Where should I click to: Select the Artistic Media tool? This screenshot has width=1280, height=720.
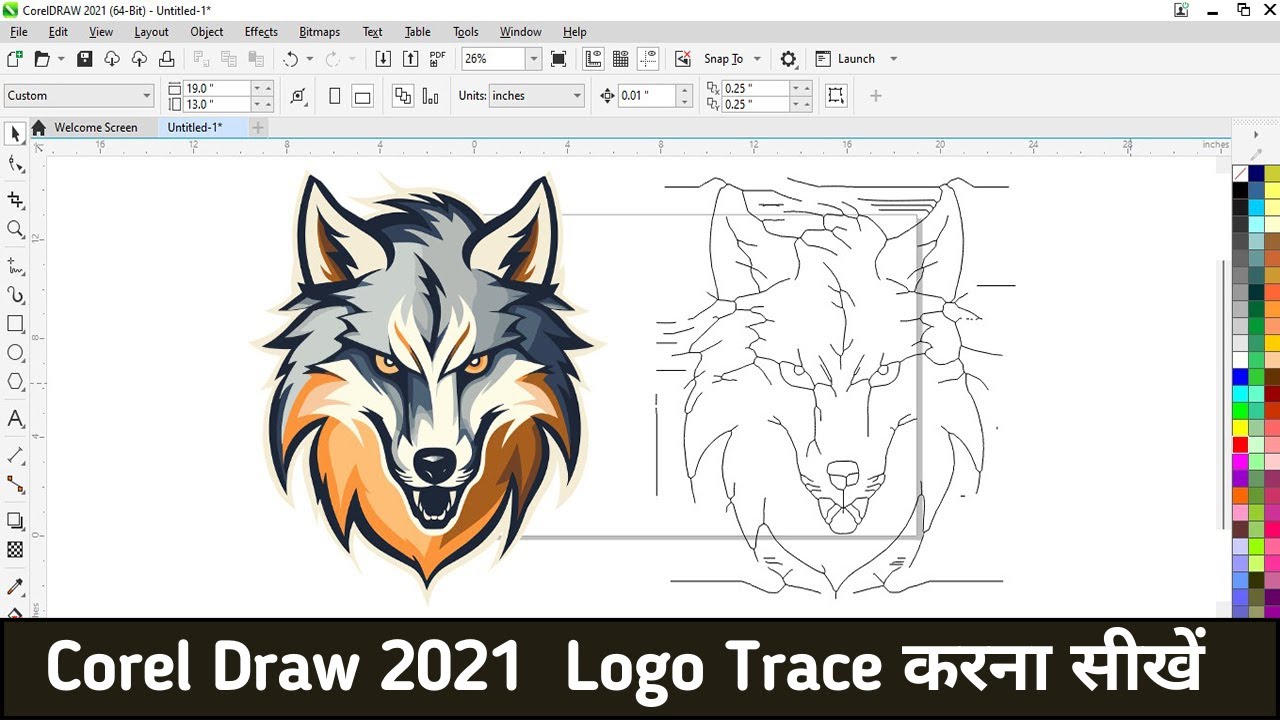tap(15, 295)
